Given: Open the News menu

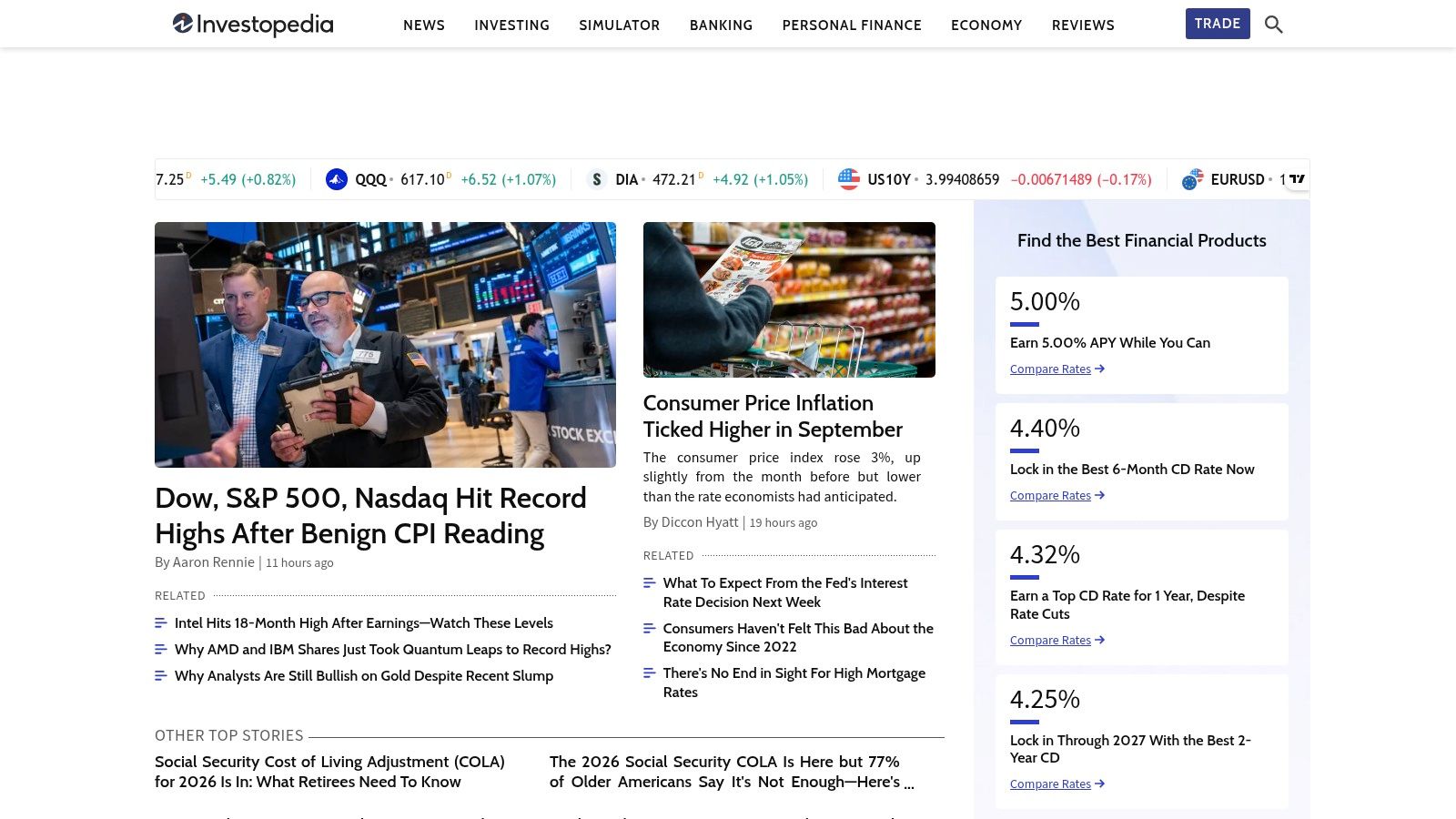Looking at the screenshot, I should [424, 25].
